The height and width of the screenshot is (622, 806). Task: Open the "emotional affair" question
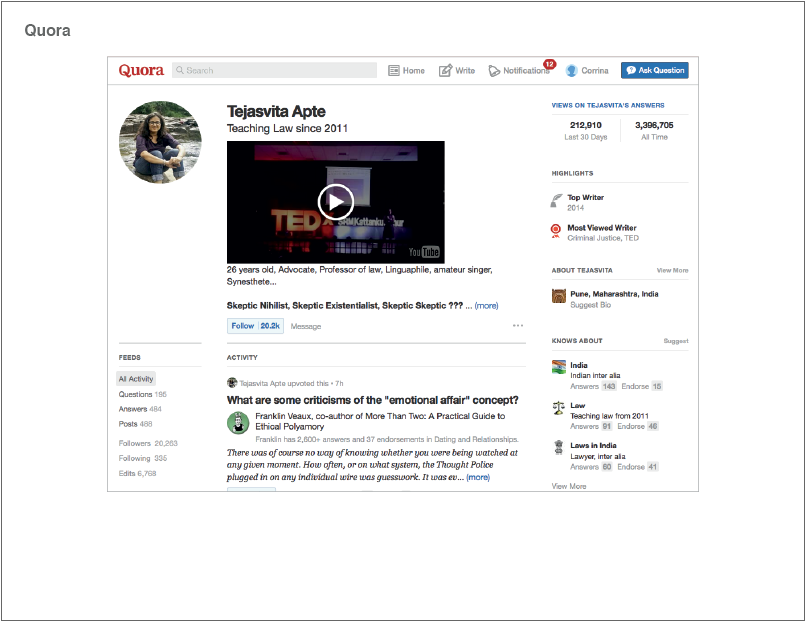tap(373, 400)
